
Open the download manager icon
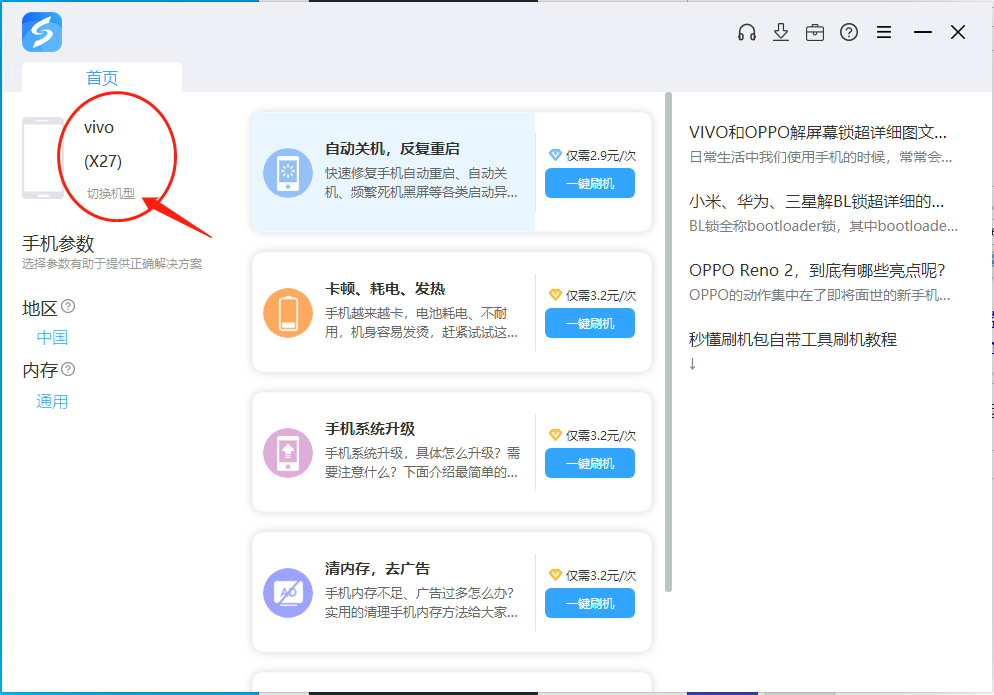(781, 32)
